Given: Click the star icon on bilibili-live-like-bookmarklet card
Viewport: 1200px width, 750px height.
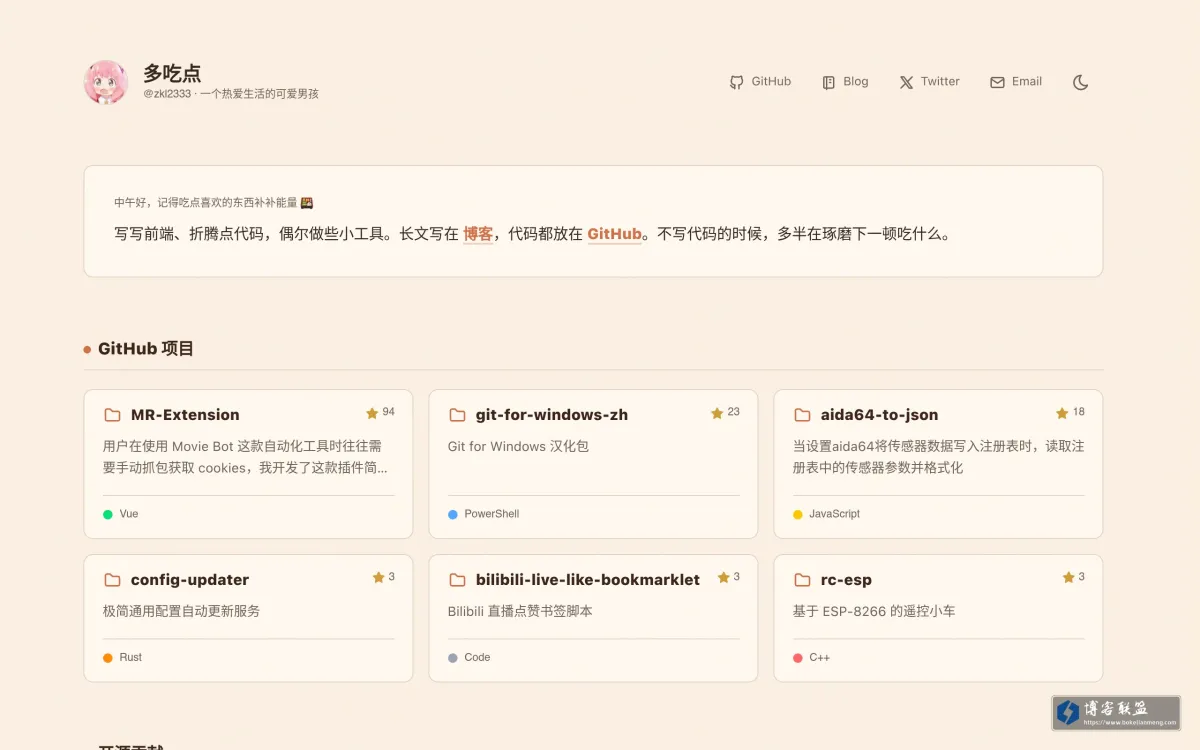Looking at the screenshot, I should point(723,577).
